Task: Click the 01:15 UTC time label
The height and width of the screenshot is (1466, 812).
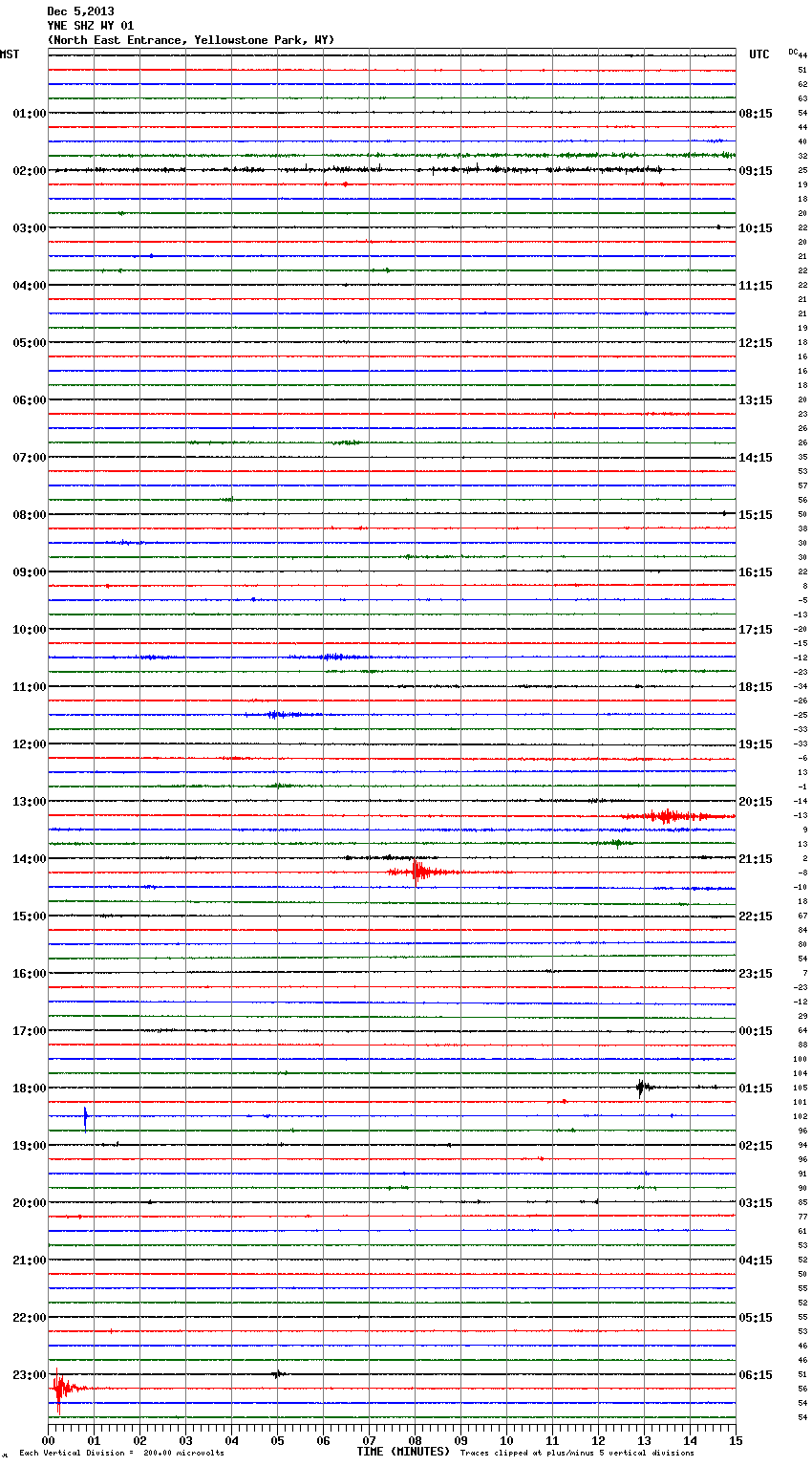Action: (756, 1088)
